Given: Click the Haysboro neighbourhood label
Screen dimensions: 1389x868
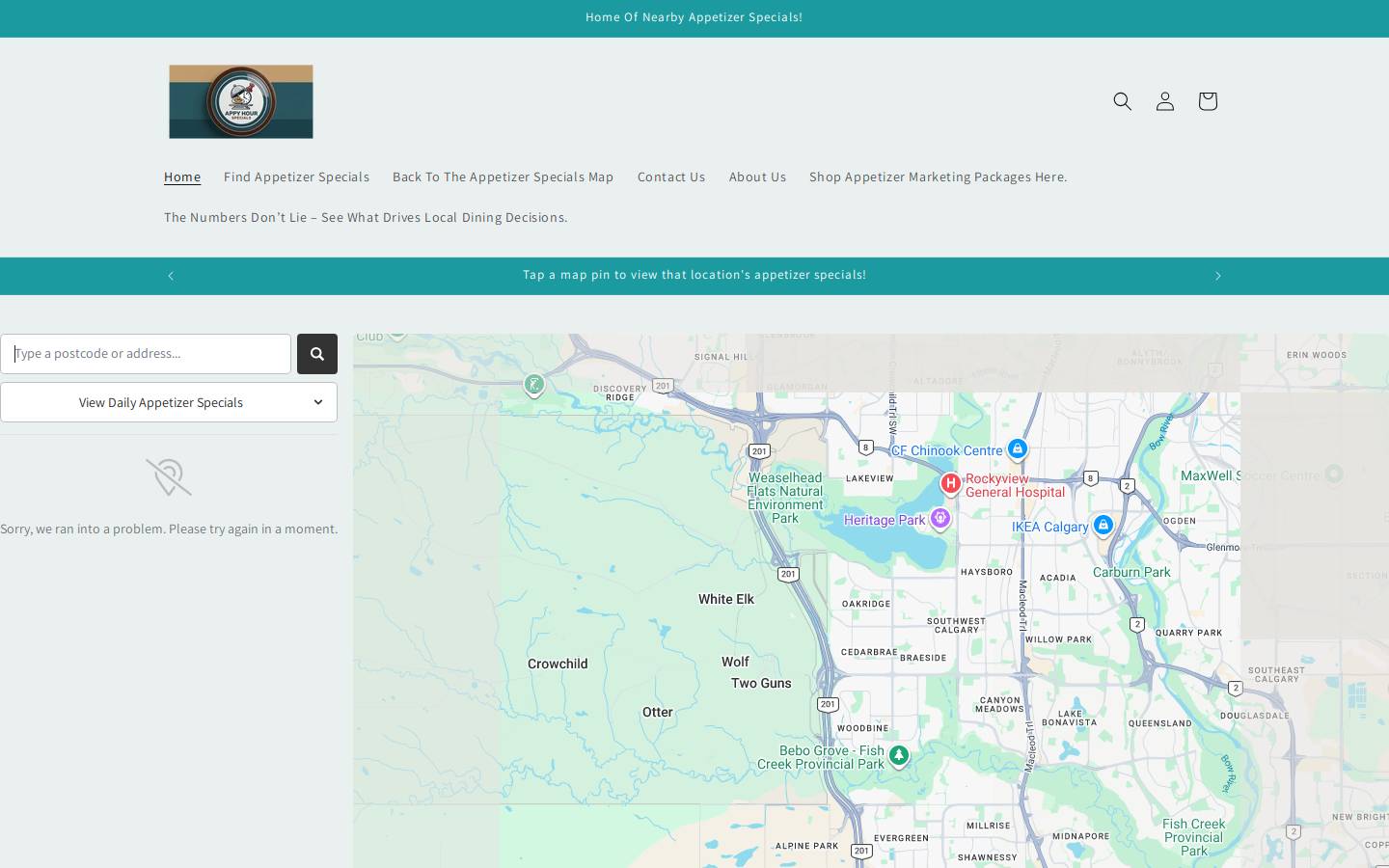Looking at the screenshot, I should pos(987,572).
